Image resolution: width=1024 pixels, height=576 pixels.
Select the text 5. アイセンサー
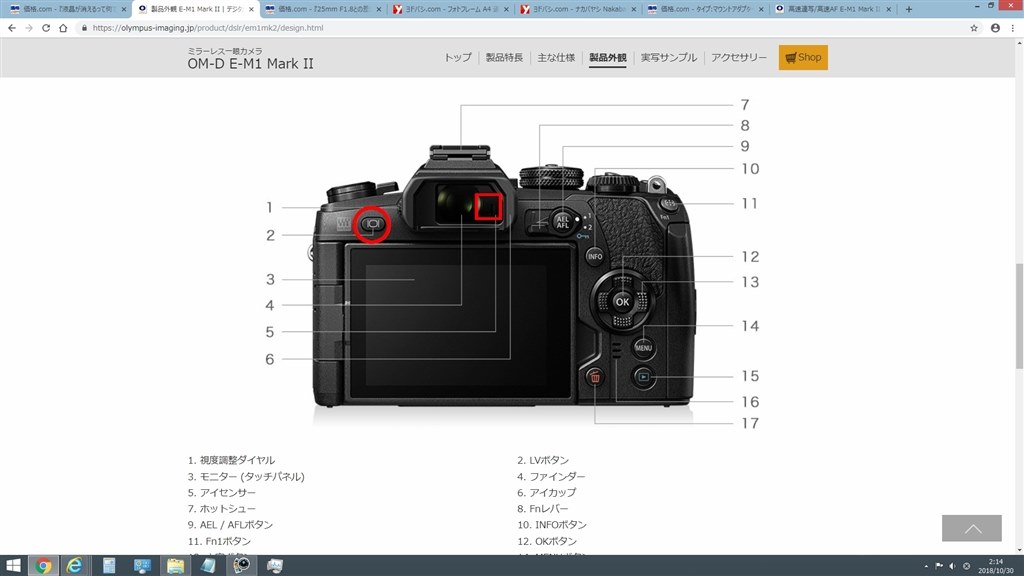221,492
